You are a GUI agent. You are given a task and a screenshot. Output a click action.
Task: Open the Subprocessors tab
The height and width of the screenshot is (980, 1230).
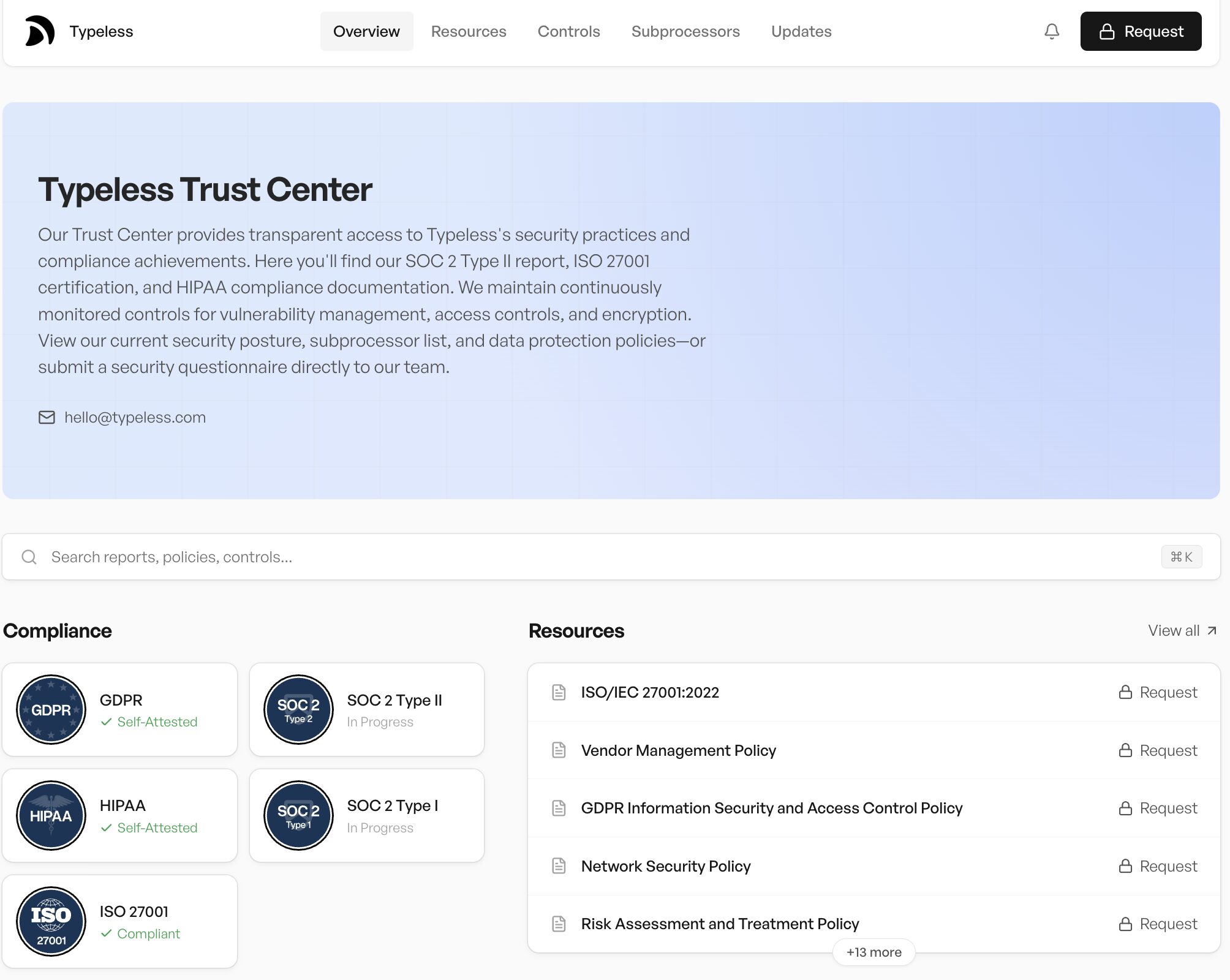pos(685,31)
